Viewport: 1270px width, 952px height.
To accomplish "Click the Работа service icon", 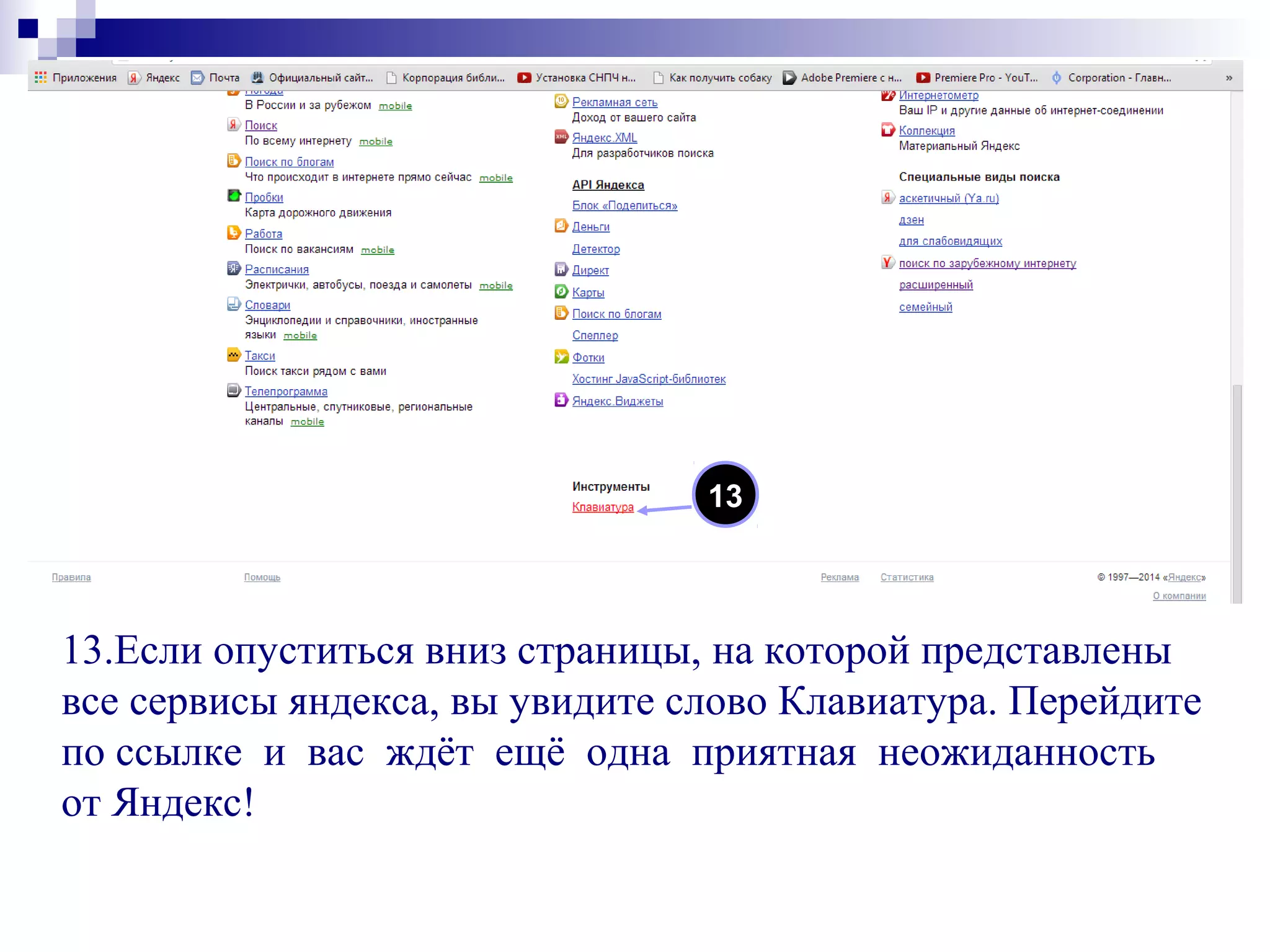I will tap(234, 233).
